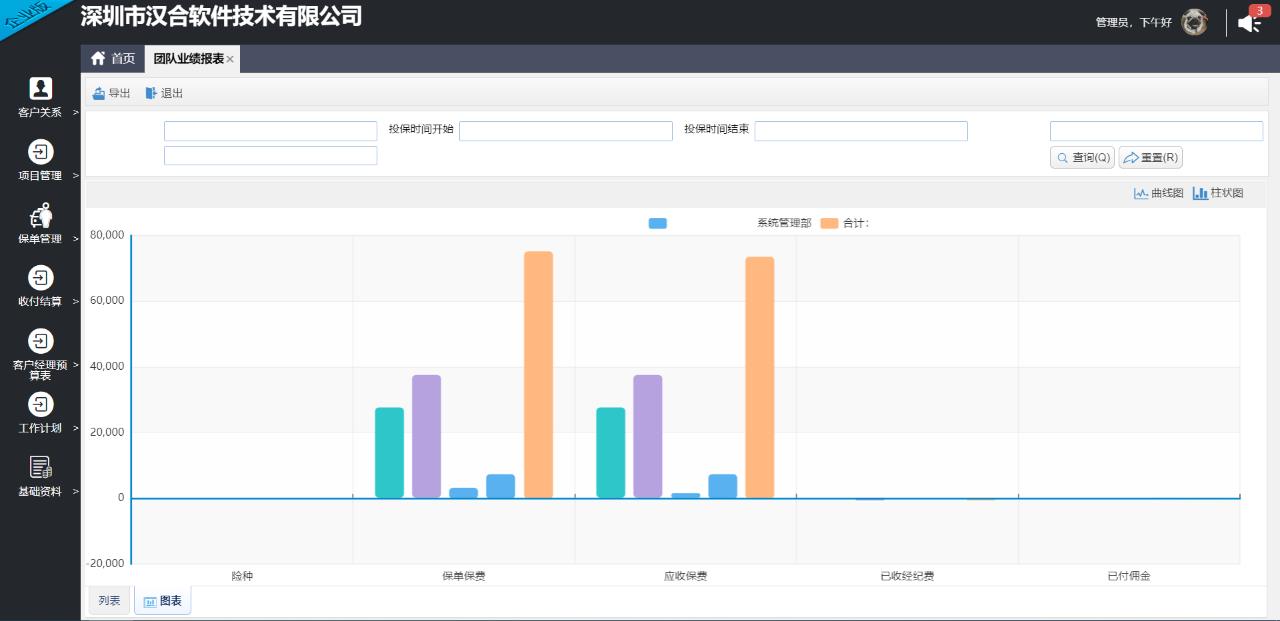Open the 客户关系 sidebar icon
Screen dimensions: 1280x621
coord(40,88)
